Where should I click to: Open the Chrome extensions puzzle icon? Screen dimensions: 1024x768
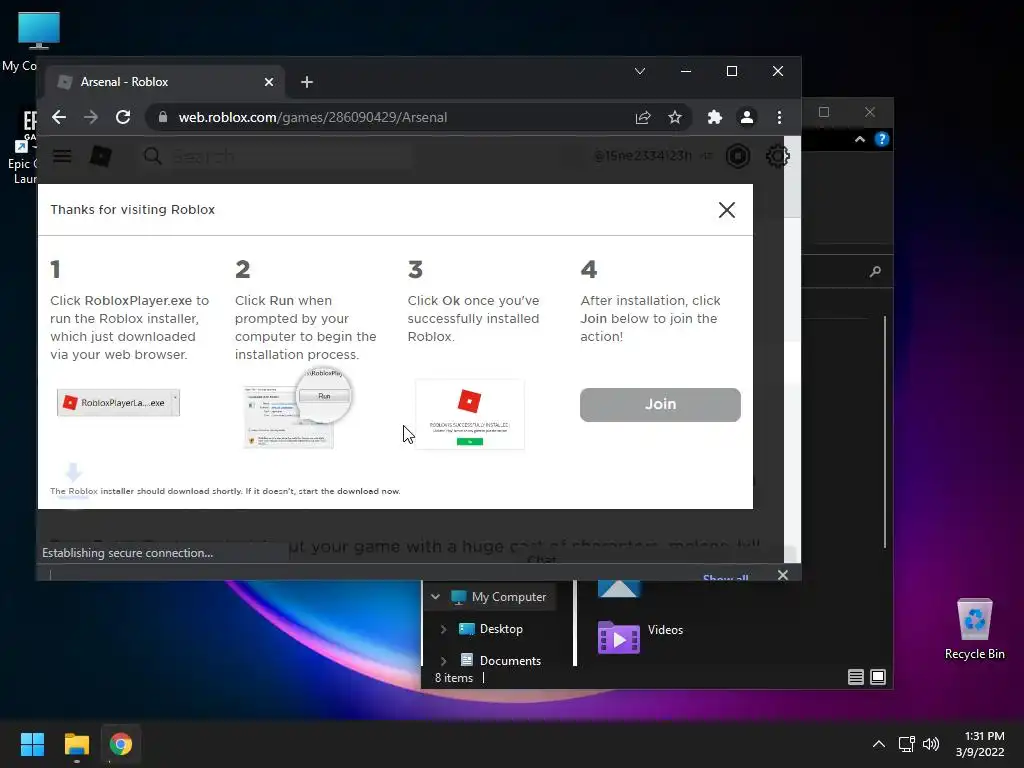[714, 118]
